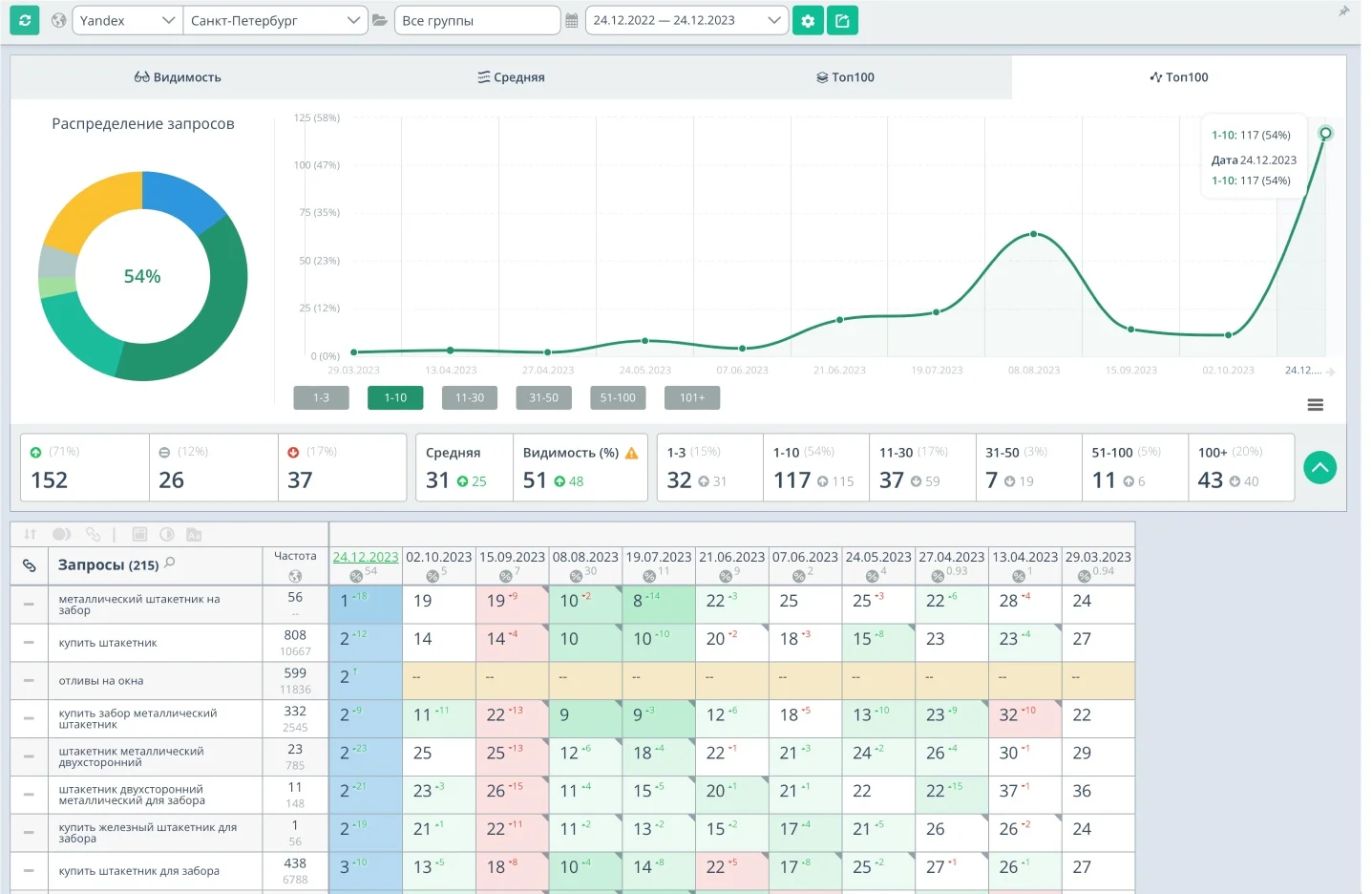Switch to the Топ100 stacked layers tab
The width and height of the screenshot is (1372, 894).
point(845,77)
